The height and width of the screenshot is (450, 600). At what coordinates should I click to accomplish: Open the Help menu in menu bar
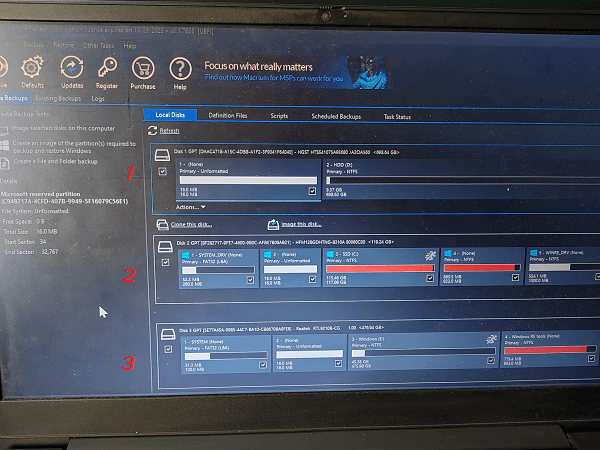(x=130, y=46)
